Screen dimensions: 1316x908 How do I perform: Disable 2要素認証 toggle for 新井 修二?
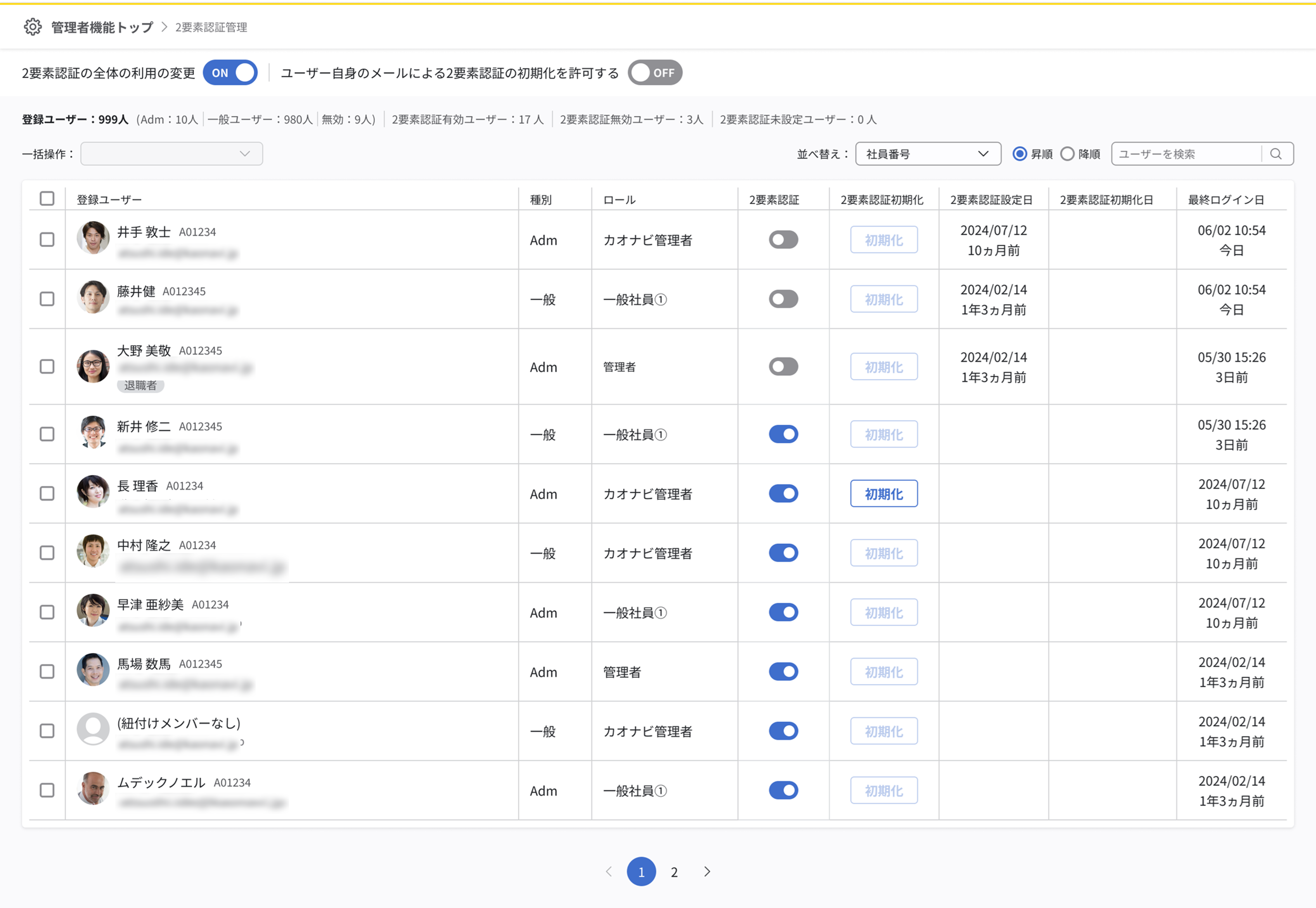[x=783, y=434]
